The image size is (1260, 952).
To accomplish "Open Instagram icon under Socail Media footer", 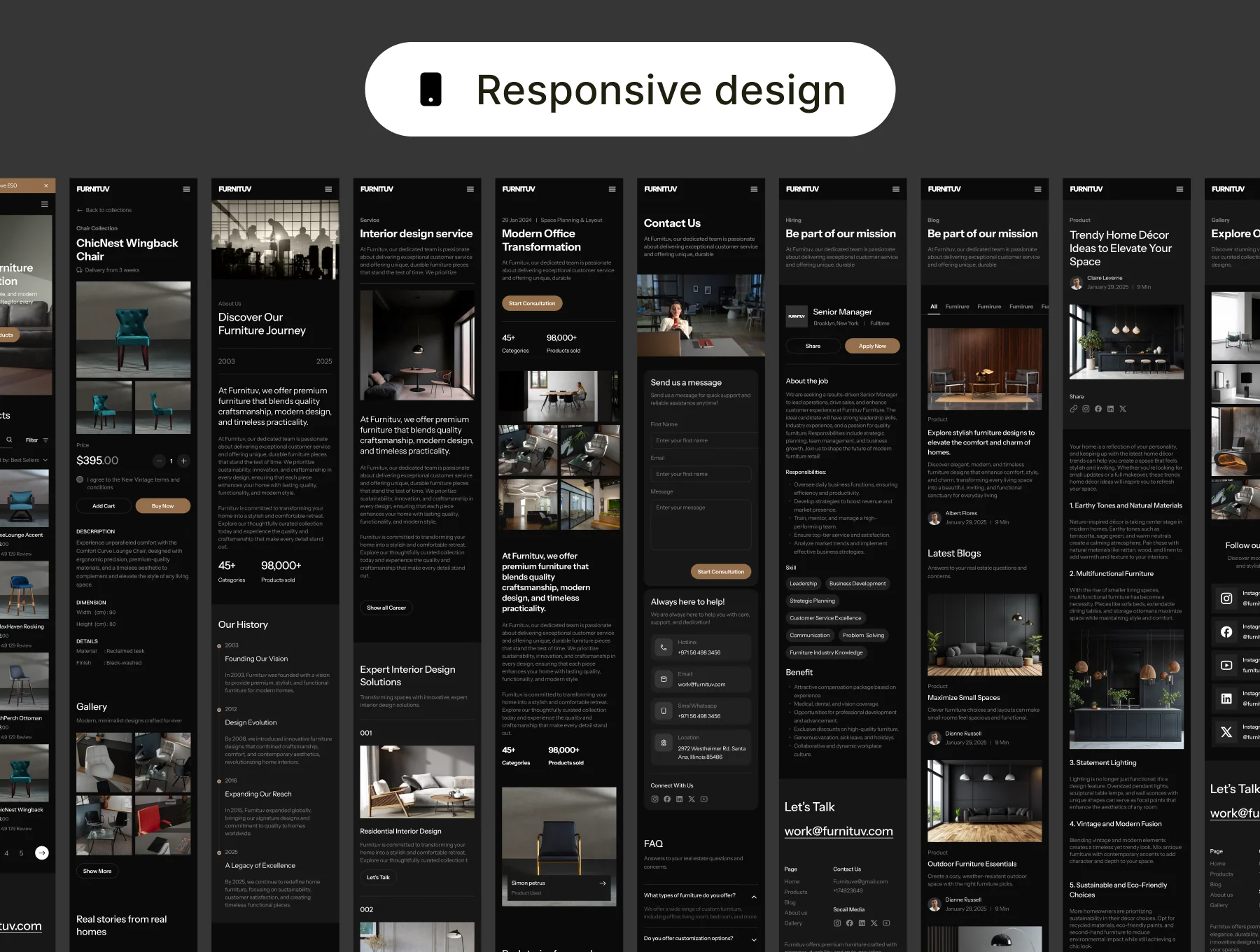I will (x=837, y=923).
